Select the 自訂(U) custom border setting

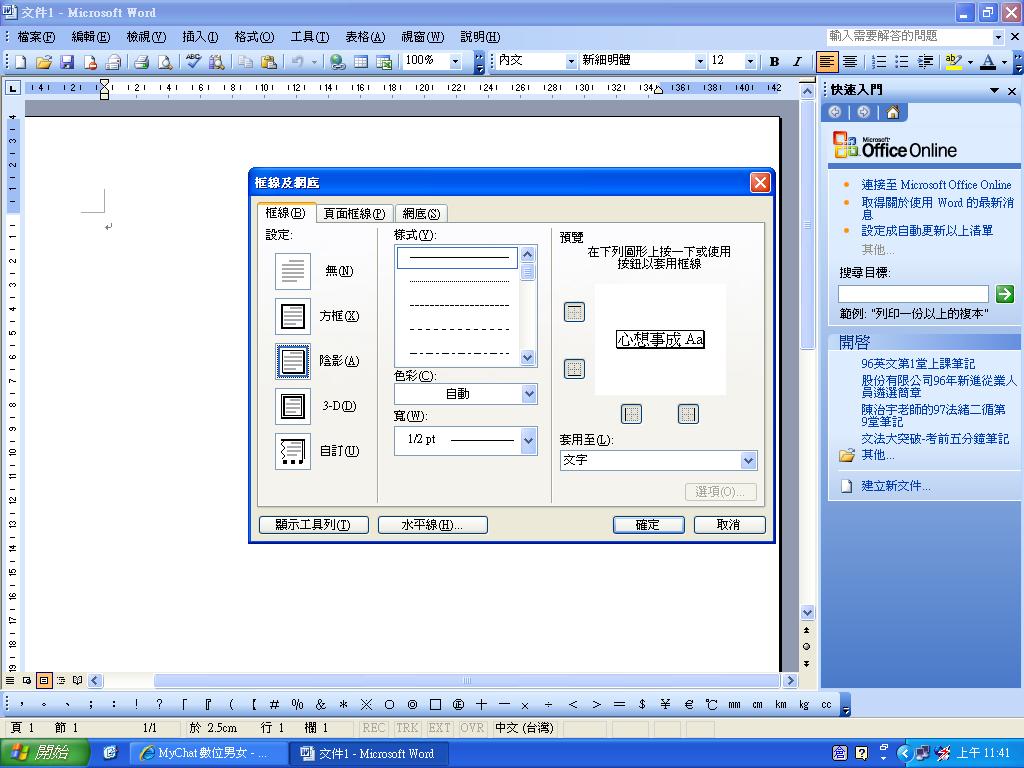point(293,451)
